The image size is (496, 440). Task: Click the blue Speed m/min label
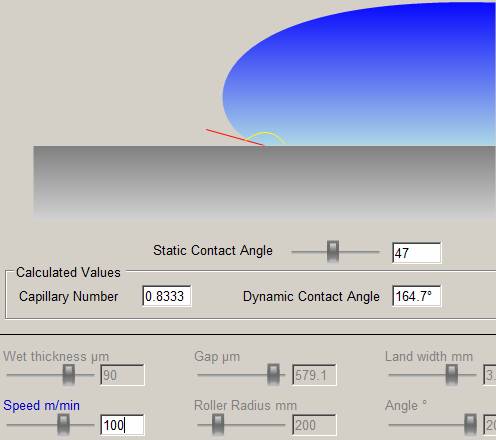click(x=41, y=406)
